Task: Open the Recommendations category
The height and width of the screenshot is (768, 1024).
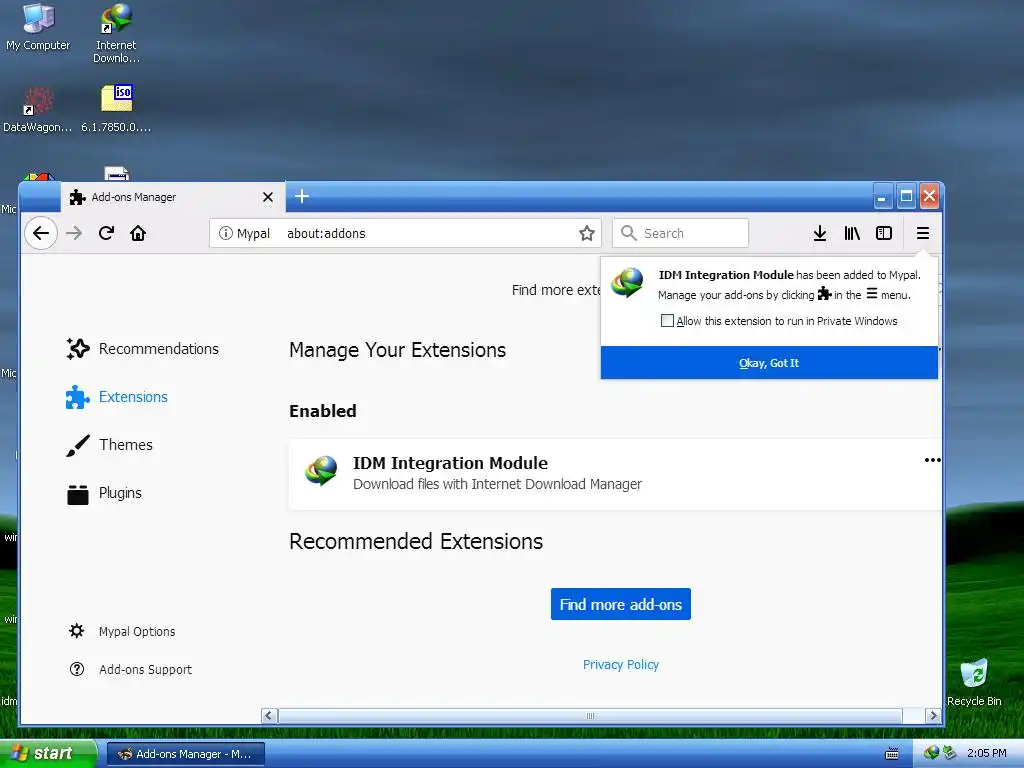Action: click(142, 349)
